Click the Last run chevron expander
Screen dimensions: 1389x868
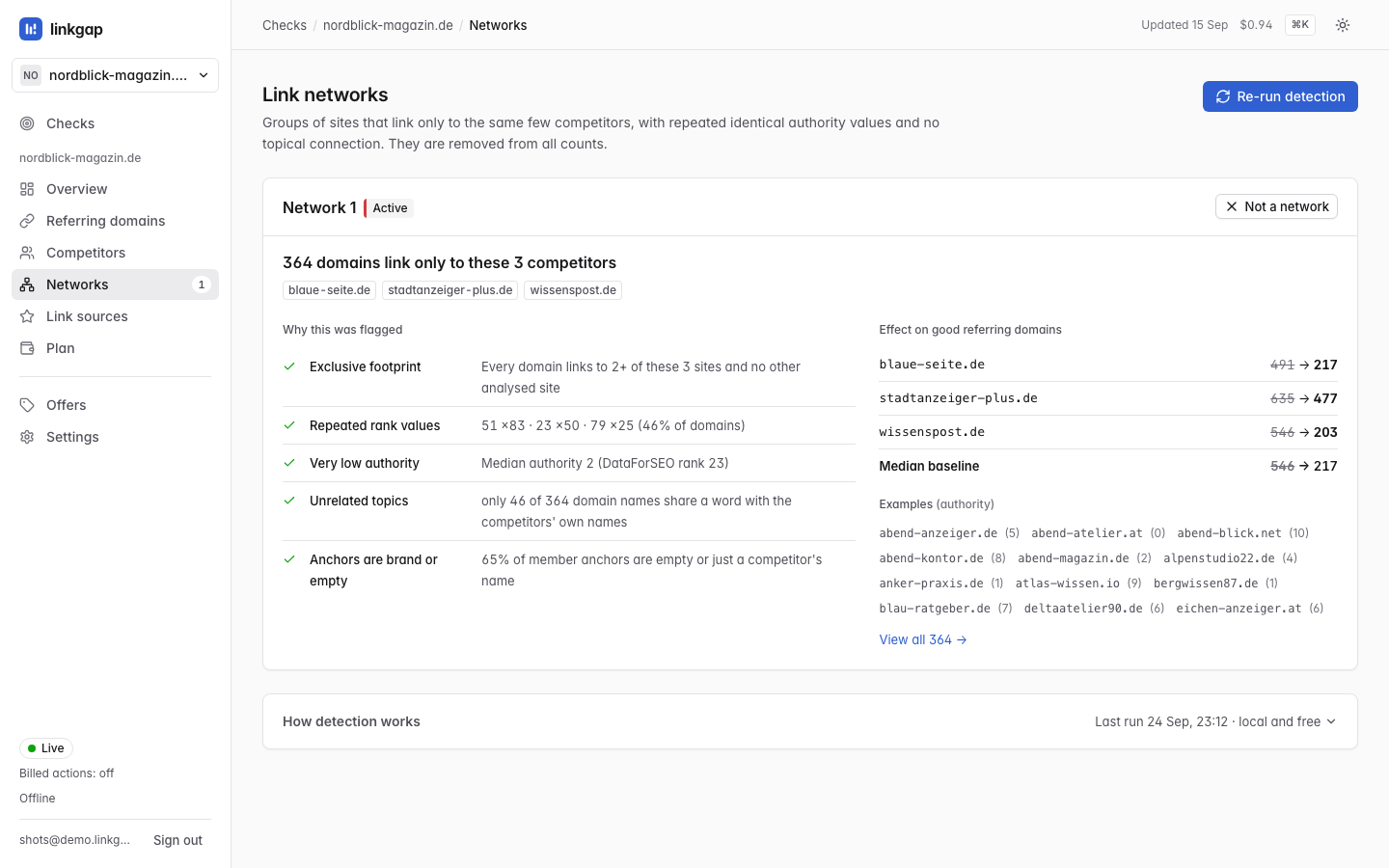[1331, 721]
